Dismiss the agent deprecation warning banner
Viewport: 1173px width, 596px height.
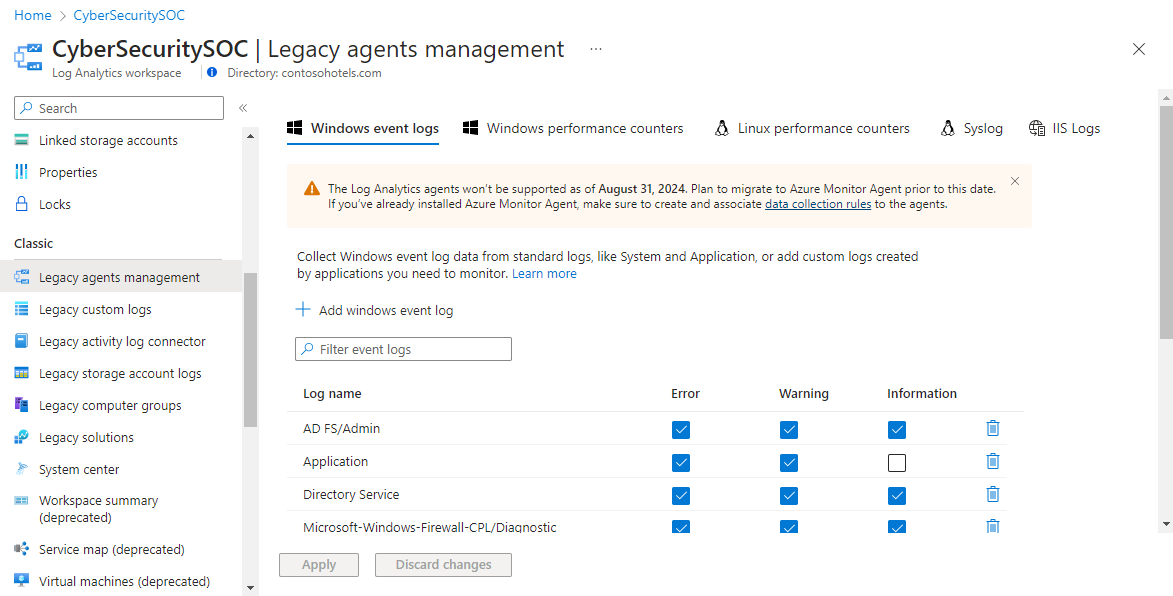click(1015, 181)
